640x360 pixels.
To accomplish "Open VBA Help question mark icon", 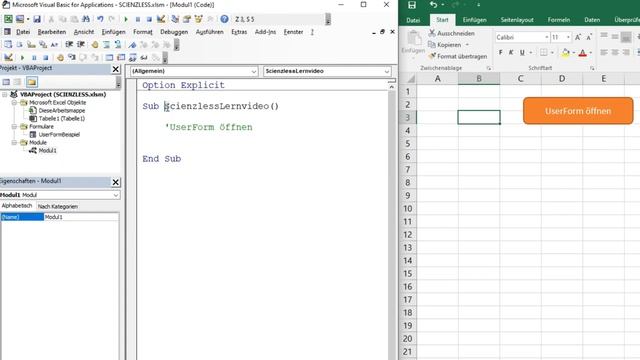I will 224,19.
